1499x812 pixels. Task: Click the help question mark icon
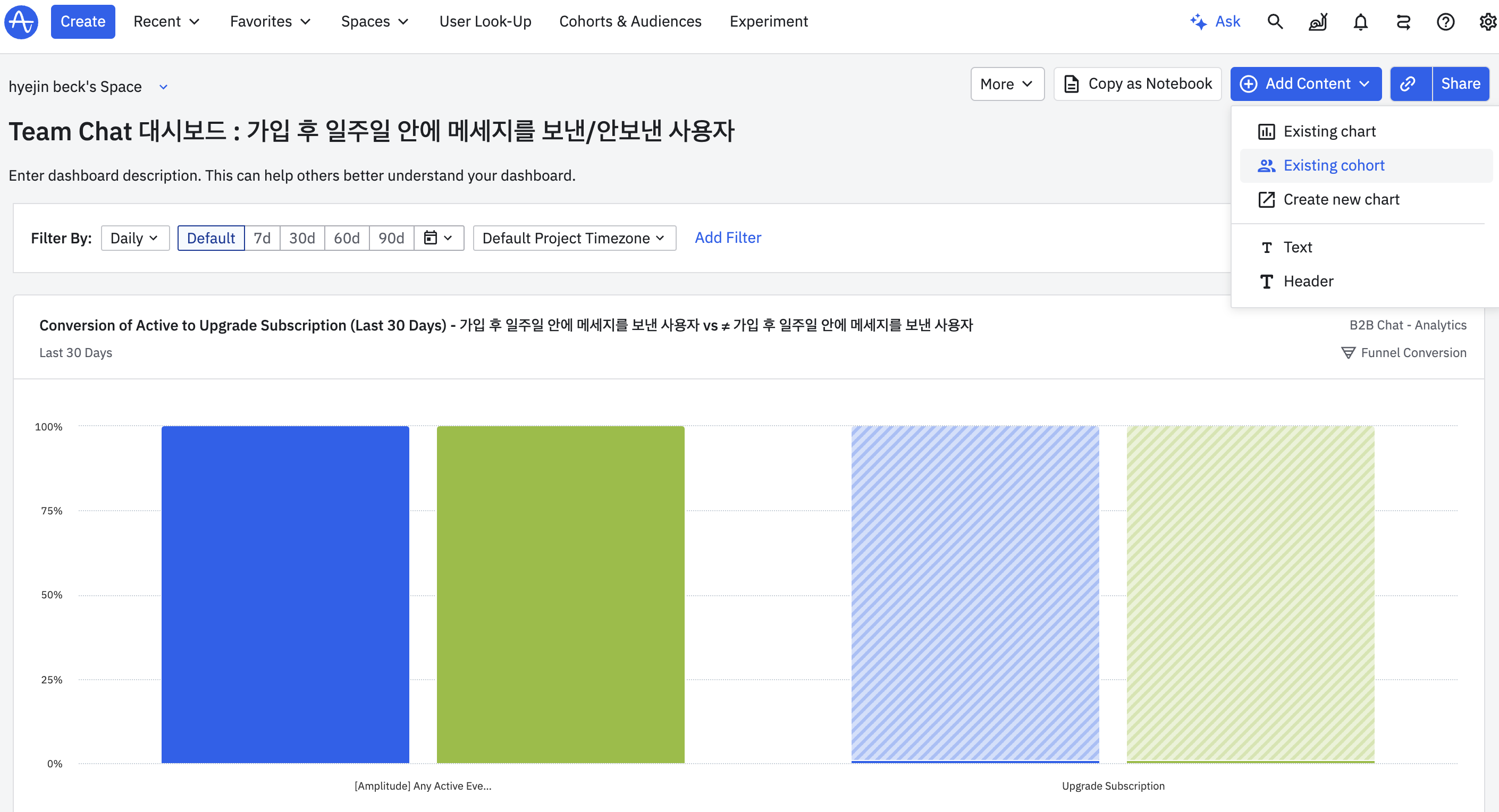(x=1445, y=22)
